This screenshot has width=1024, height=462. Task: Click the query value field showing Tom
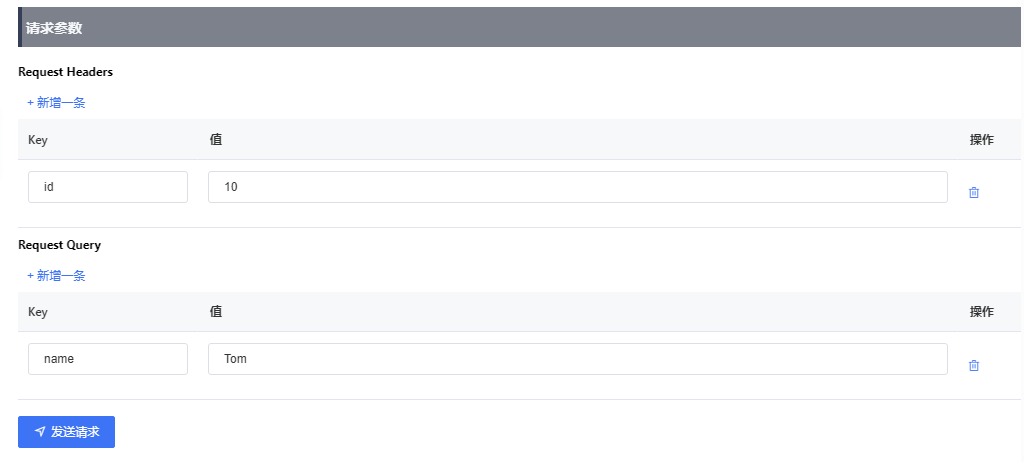577,359
